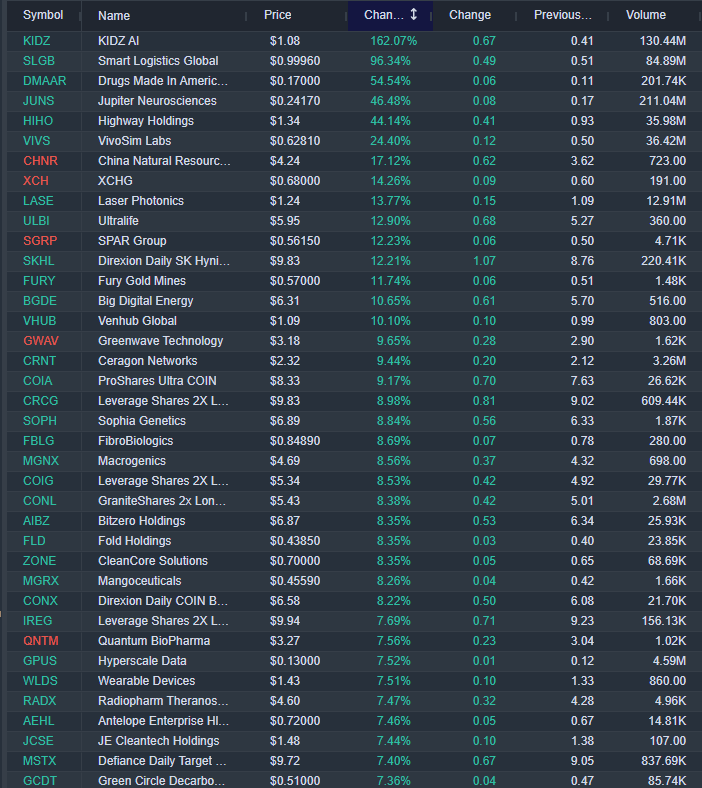Image resolution: width=702 pixels, height=788 pixels.
Task: Sort by Volume column header
Action: tap(646, 15)
